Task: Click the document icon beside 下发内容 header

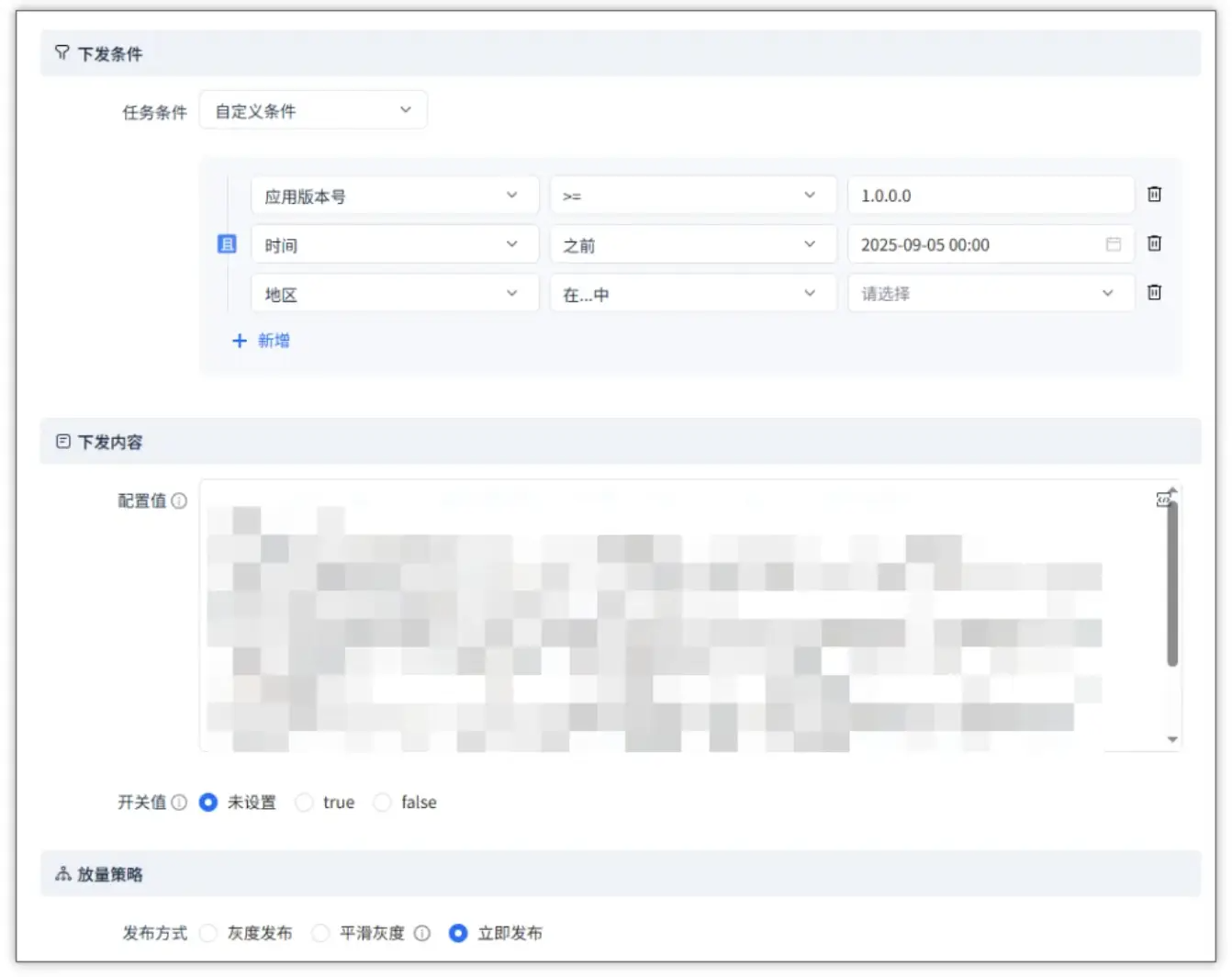Action: (62, 441)
